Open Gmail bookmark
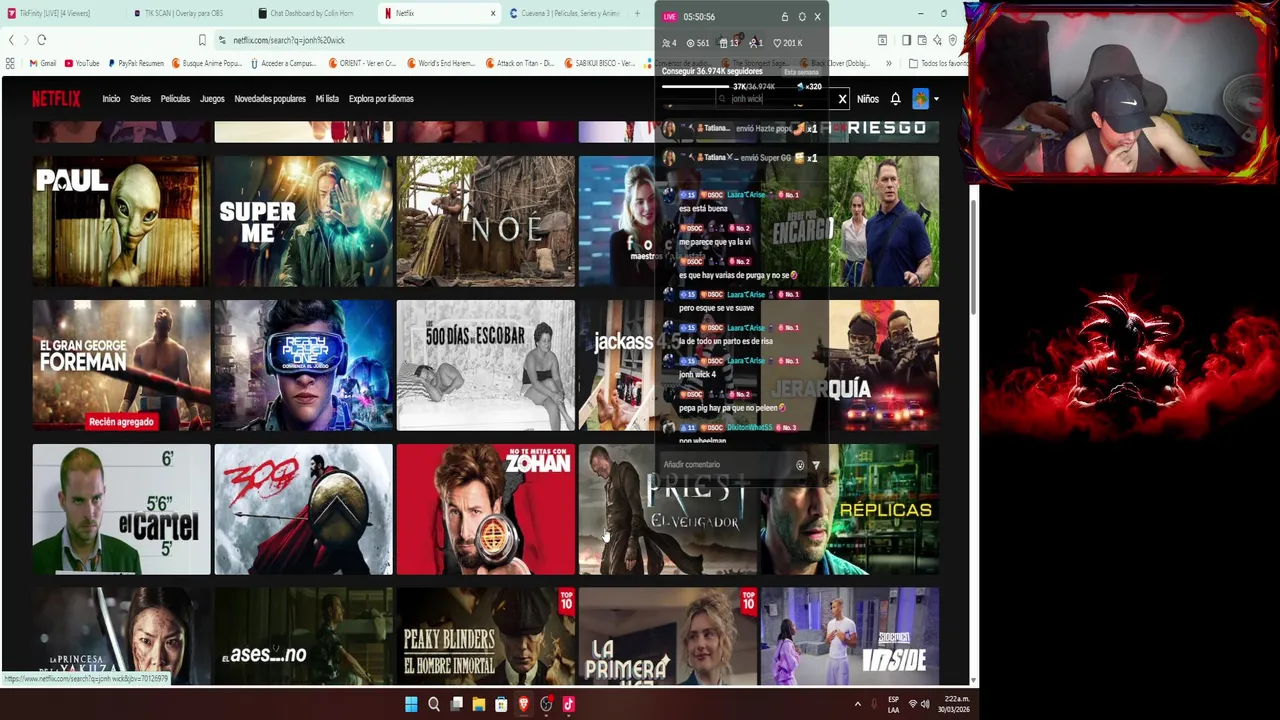1280x720 pixels. tap(42, 63)
